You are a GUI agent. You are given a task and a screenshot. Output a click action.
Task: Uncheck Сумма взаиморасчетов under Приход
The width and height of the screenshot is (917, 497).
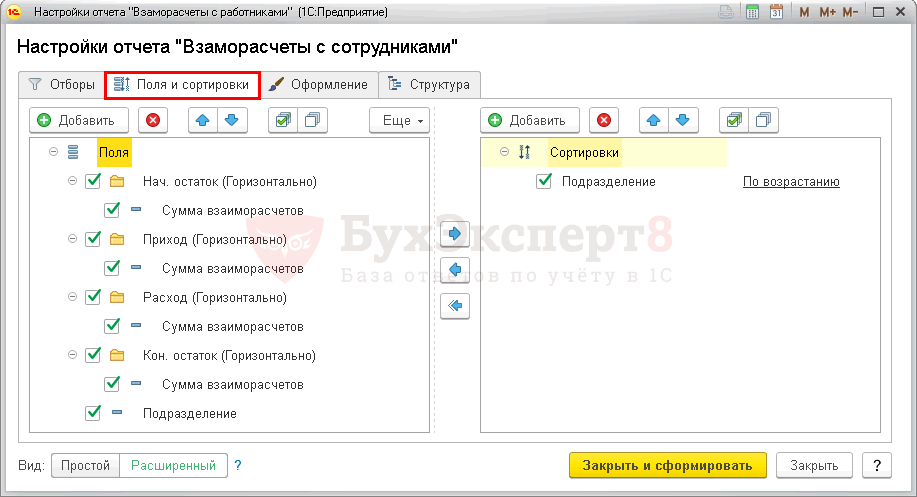pyautogui.click(x=112, y=268)
